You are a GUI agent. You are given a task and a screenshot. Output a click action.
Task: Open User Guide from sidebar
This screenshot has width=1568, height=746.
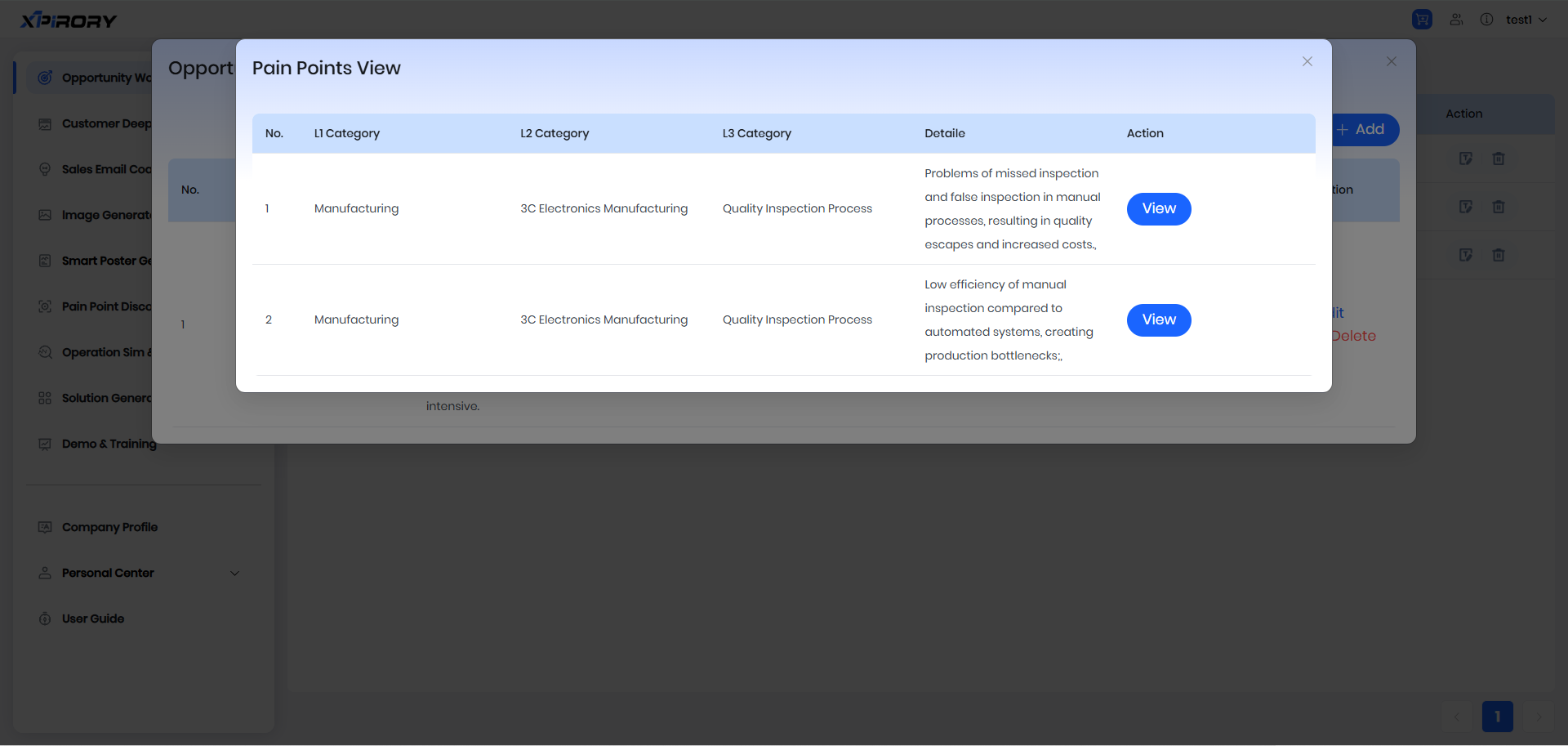pos(93,619)
